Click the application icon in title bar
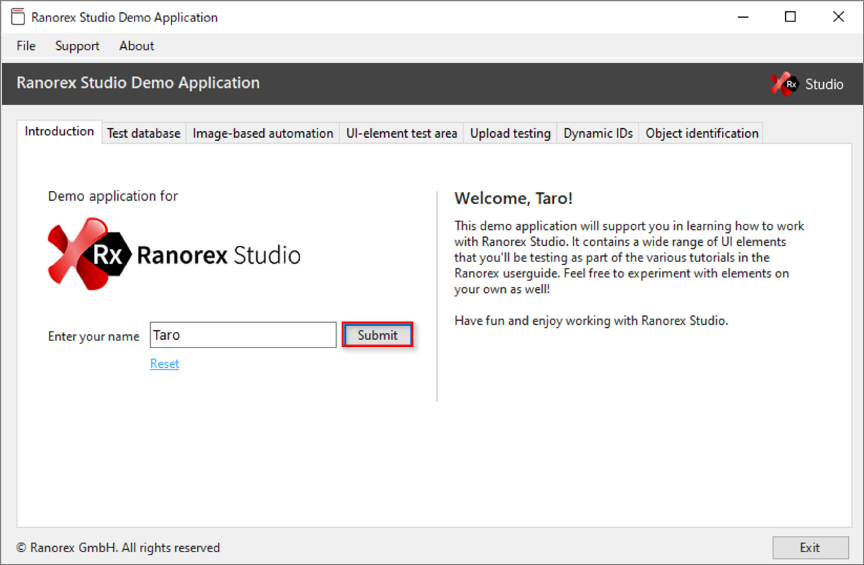 [x=18, y=17]
